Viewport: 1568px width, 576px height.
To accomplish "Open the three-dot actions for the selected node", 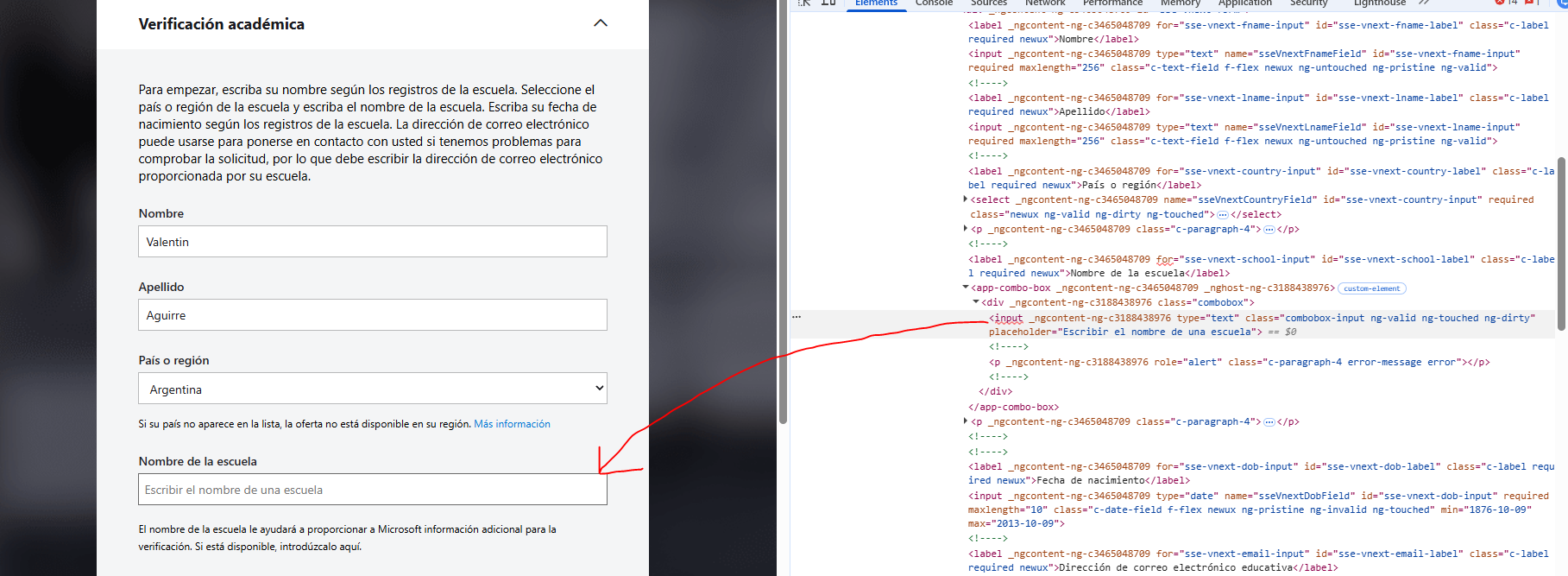I will (x=797, y=317).
